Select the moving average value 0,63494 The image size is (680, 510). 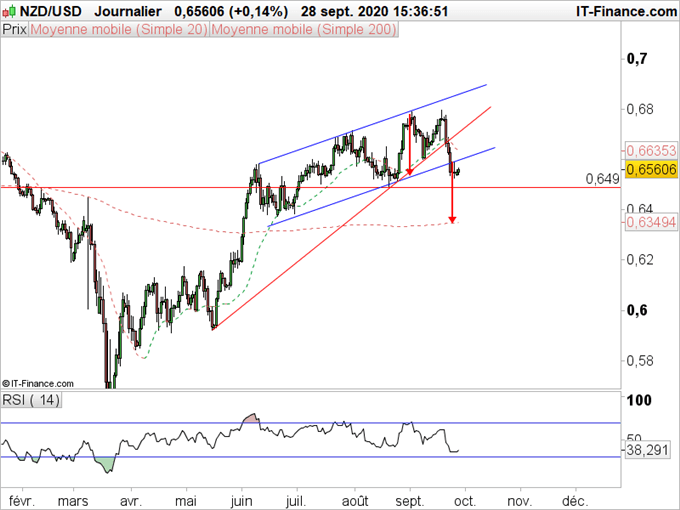coord(651,222)
